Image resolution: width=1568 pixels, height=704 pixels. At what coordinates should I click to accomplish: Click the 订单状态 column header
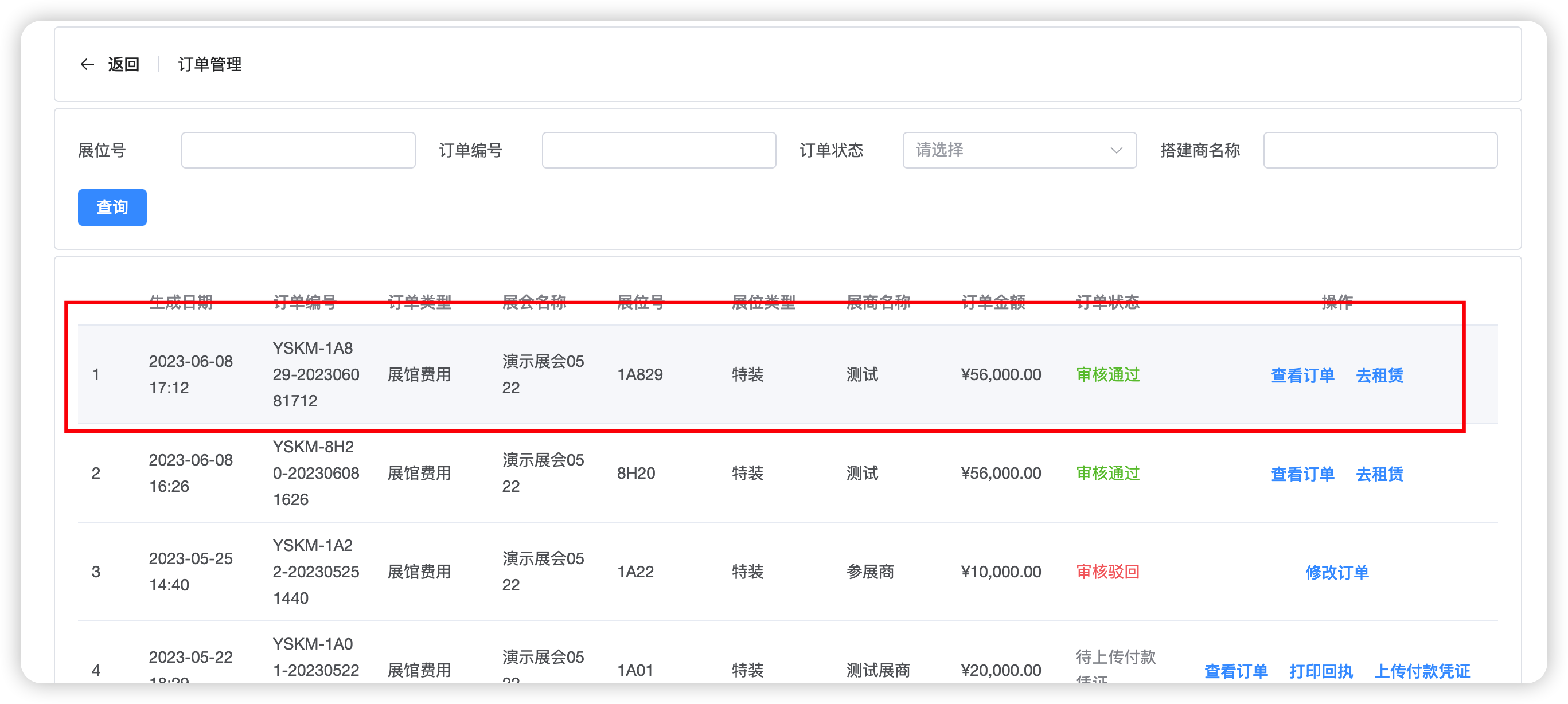(1107, 302)
